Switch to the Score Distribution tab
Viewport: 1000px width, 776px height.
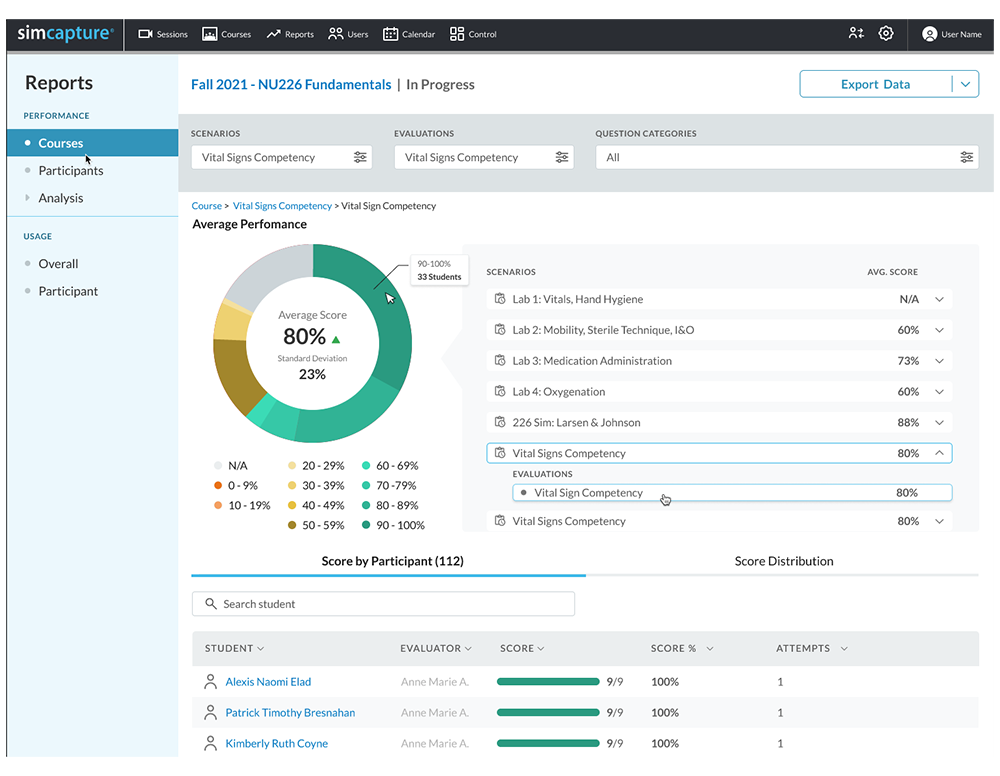pos(784,561)
